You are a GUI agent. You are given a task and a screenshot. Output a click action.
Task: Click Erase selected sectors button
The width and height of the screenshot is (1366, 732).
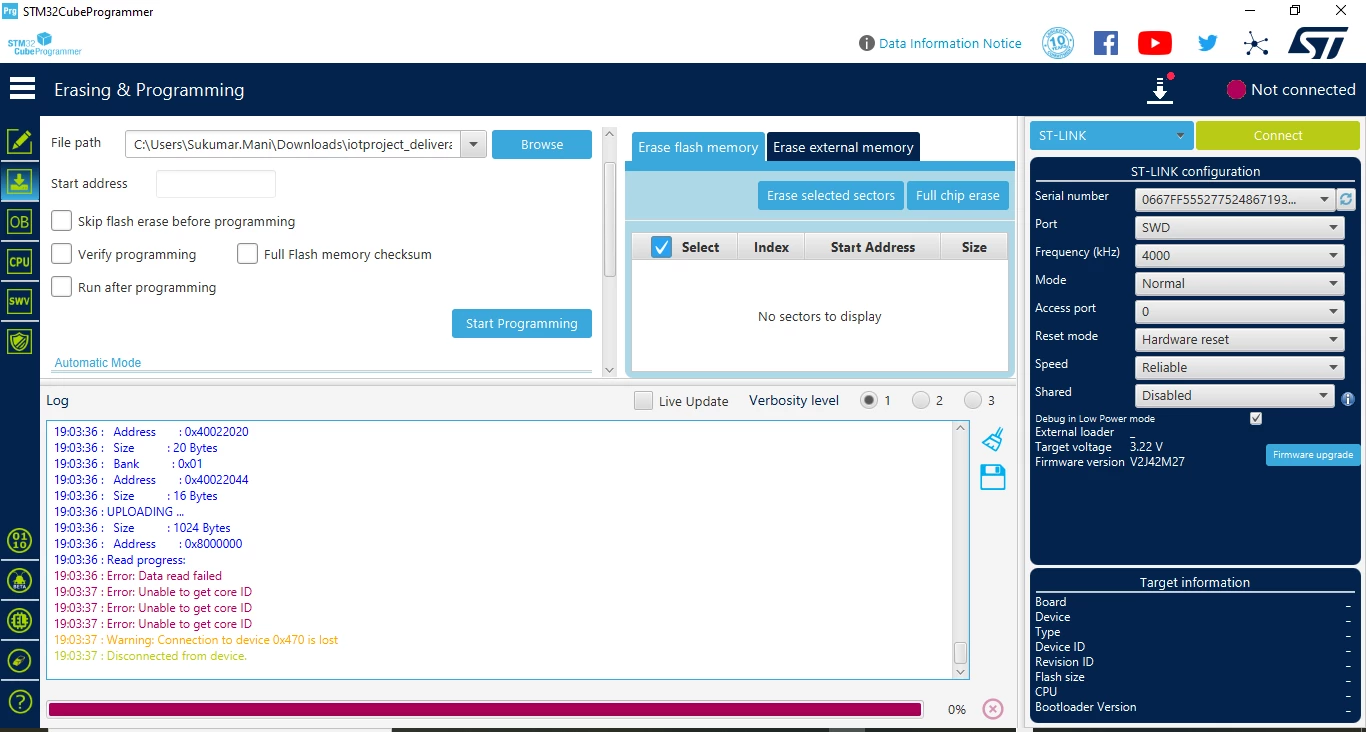pyautogui.click(x=831, y=195)
